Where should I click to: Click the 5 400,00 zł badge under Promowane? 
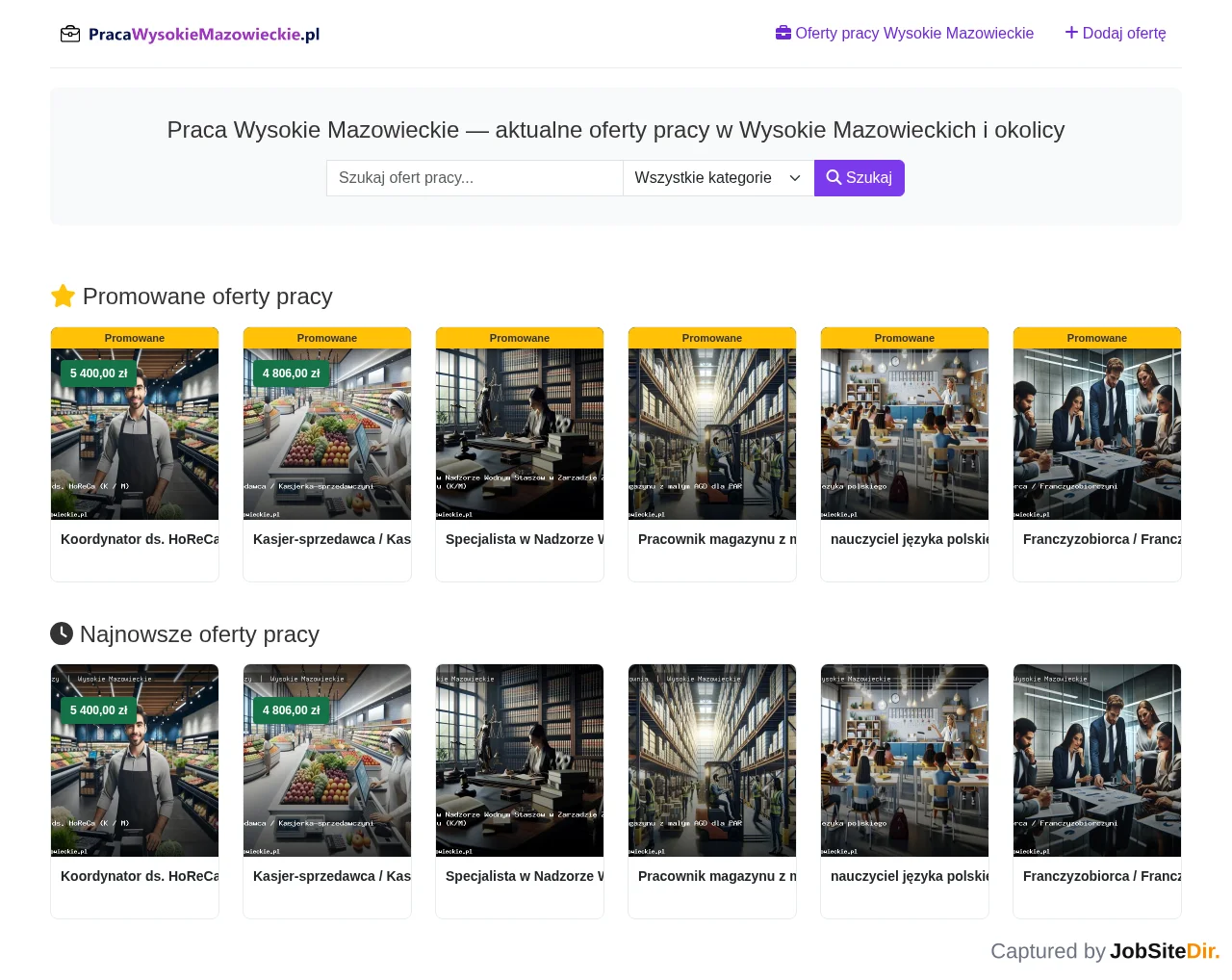coord(99,374)
